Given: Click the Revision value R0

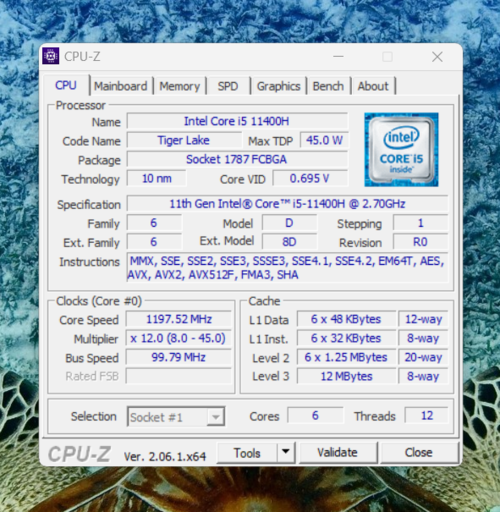Looking at the screenshot, I should tap(420, 242).
